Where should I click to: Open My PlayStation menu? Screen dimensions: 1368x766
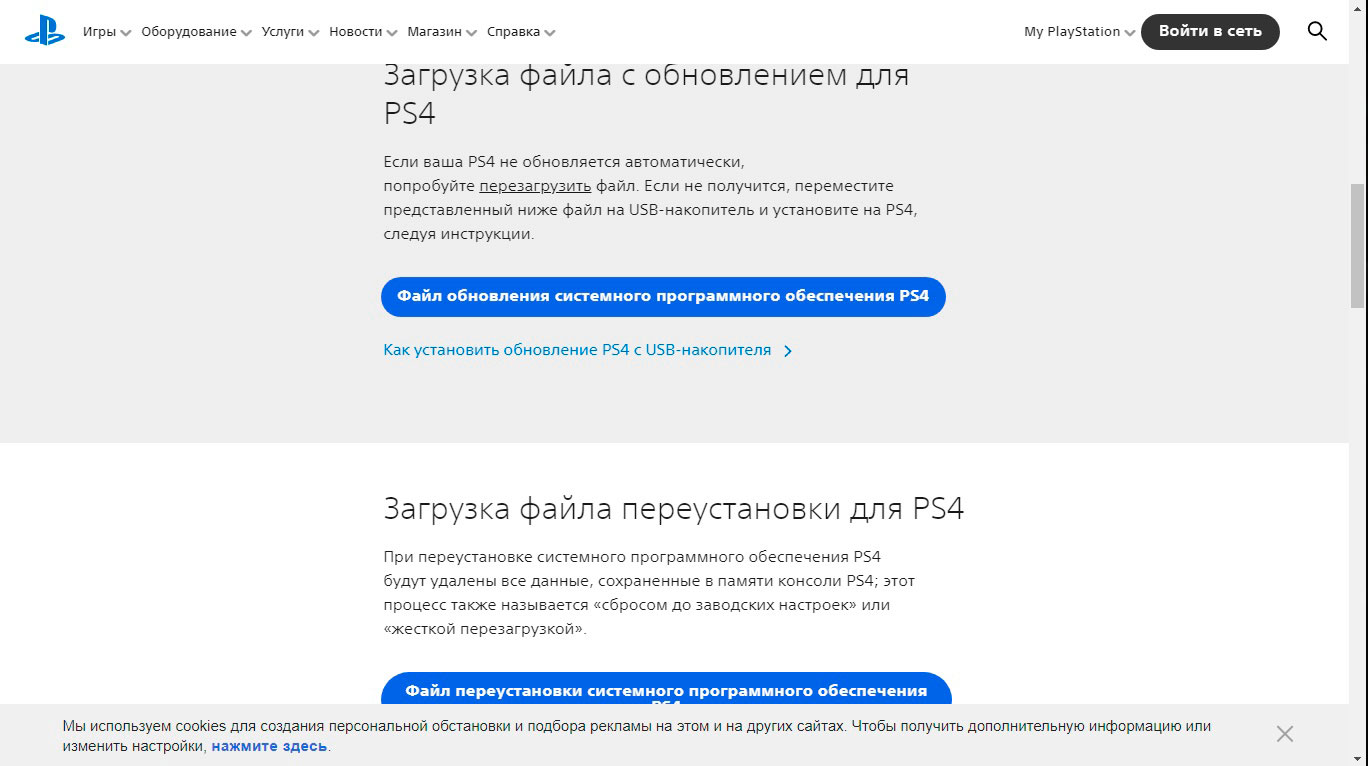pyautogui.click(x=1072, y=32)
